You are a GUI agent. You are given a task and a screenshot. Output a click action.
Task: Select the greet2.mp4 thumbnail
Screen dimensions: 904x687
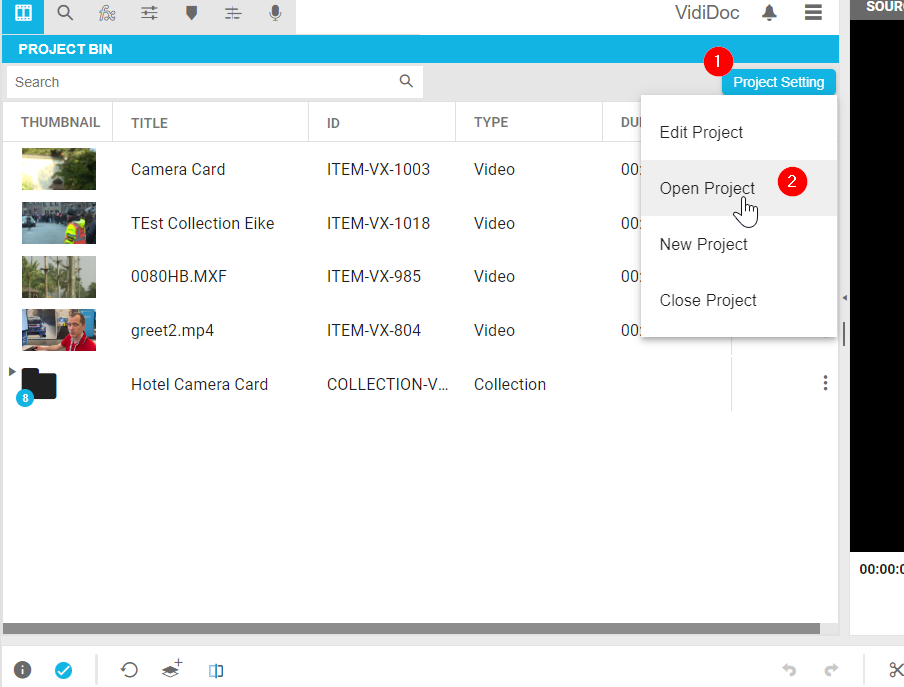(x=59, y=330)
